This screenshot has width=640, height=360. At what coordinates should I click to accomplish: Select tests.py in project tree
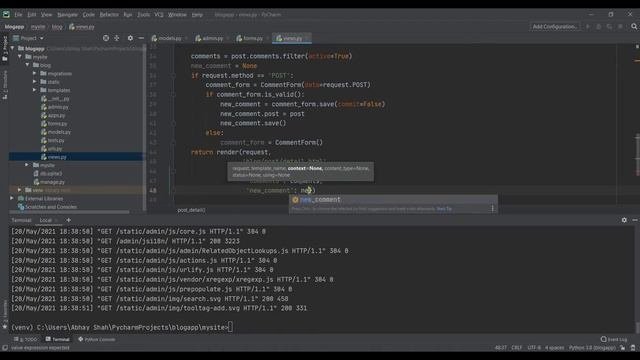pos(53,140)
